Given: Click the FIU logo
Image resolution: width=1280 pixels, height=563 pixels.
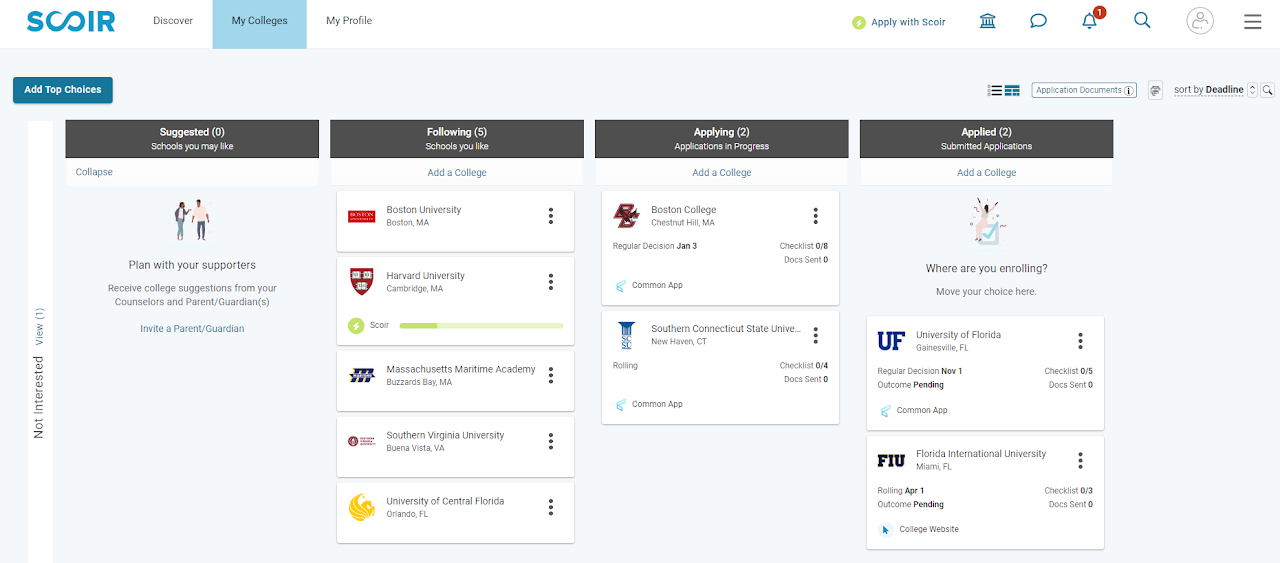Looking at the screenshot, I should tap(891, 461).
